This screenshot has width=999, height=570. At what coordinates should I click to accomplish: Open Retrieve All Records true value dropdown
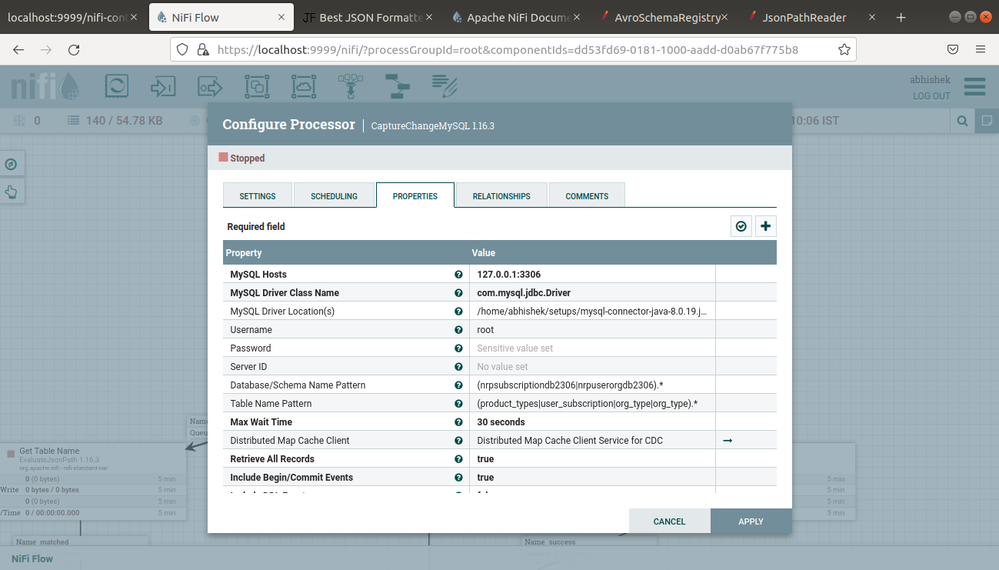click(593, 459)
